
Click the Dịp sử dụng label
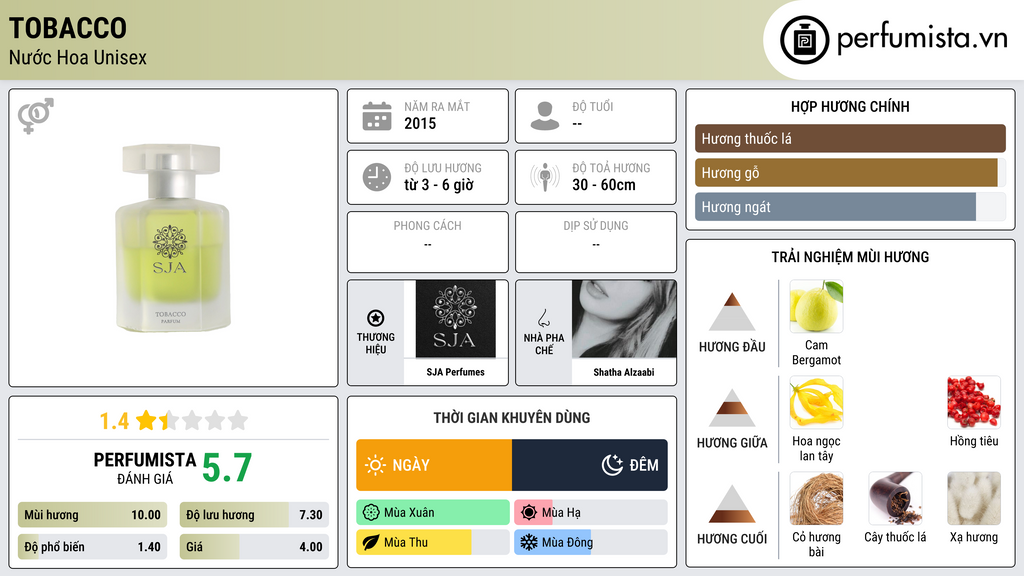point(596,225)
